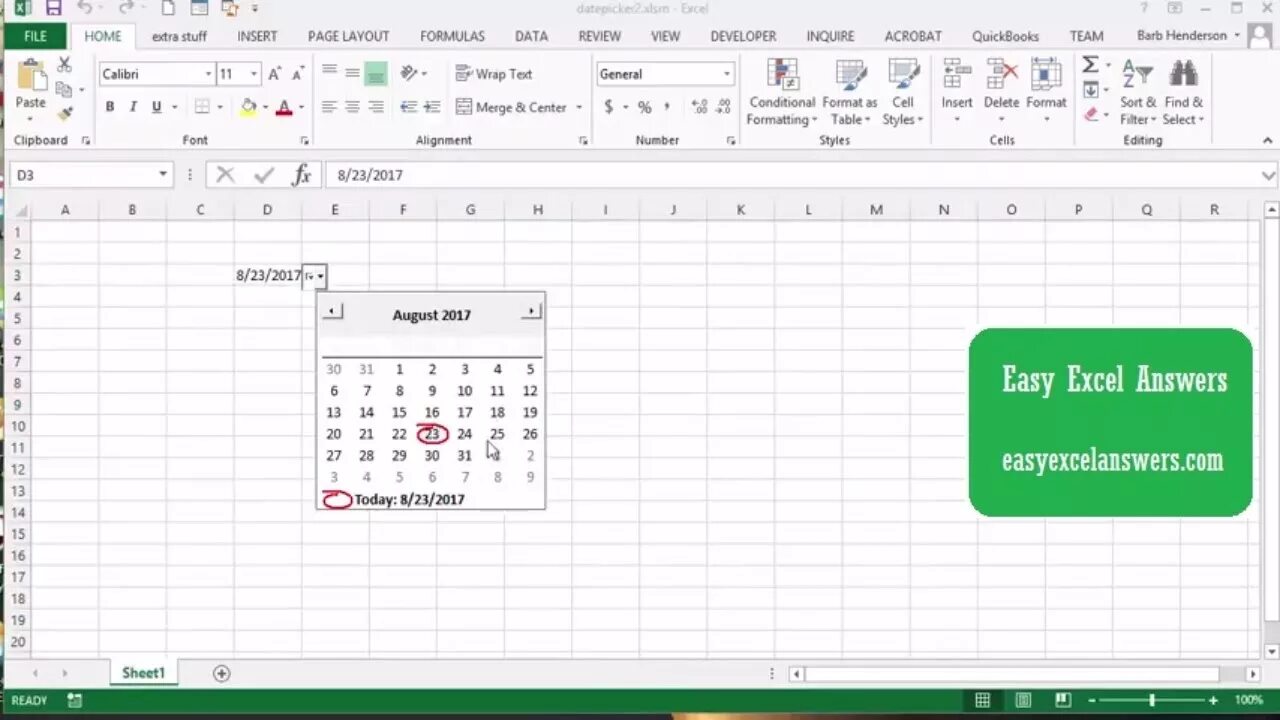Screen dimensions: 1280x720
Task: Go to next month in calendar
Action: tap(531, 312)
